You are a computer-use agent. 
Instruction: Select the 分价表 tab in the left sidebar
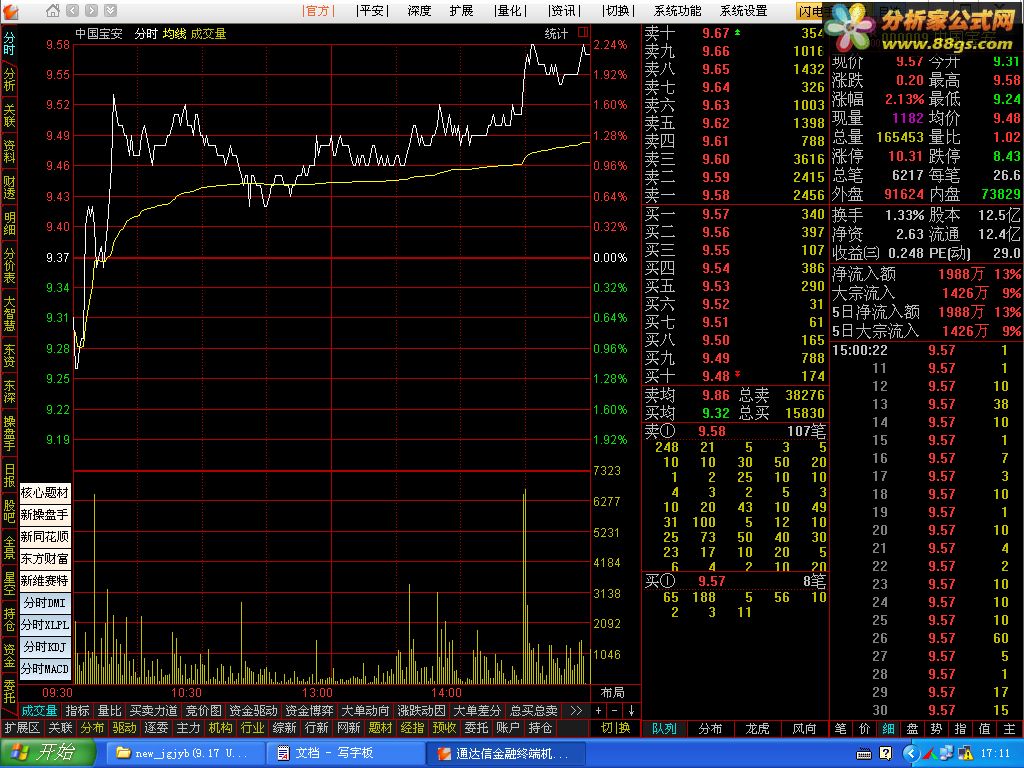(x=9, y=265)
